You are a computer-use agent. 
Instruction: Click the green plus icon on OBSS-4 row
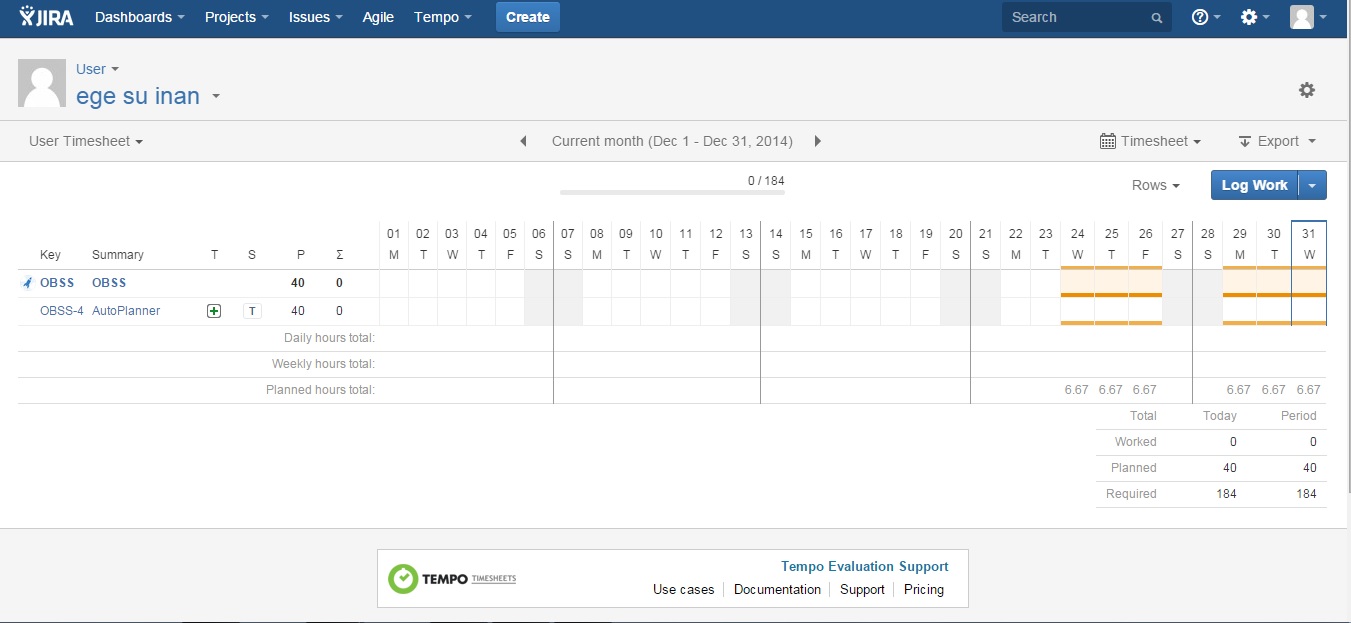click(214, 311)
